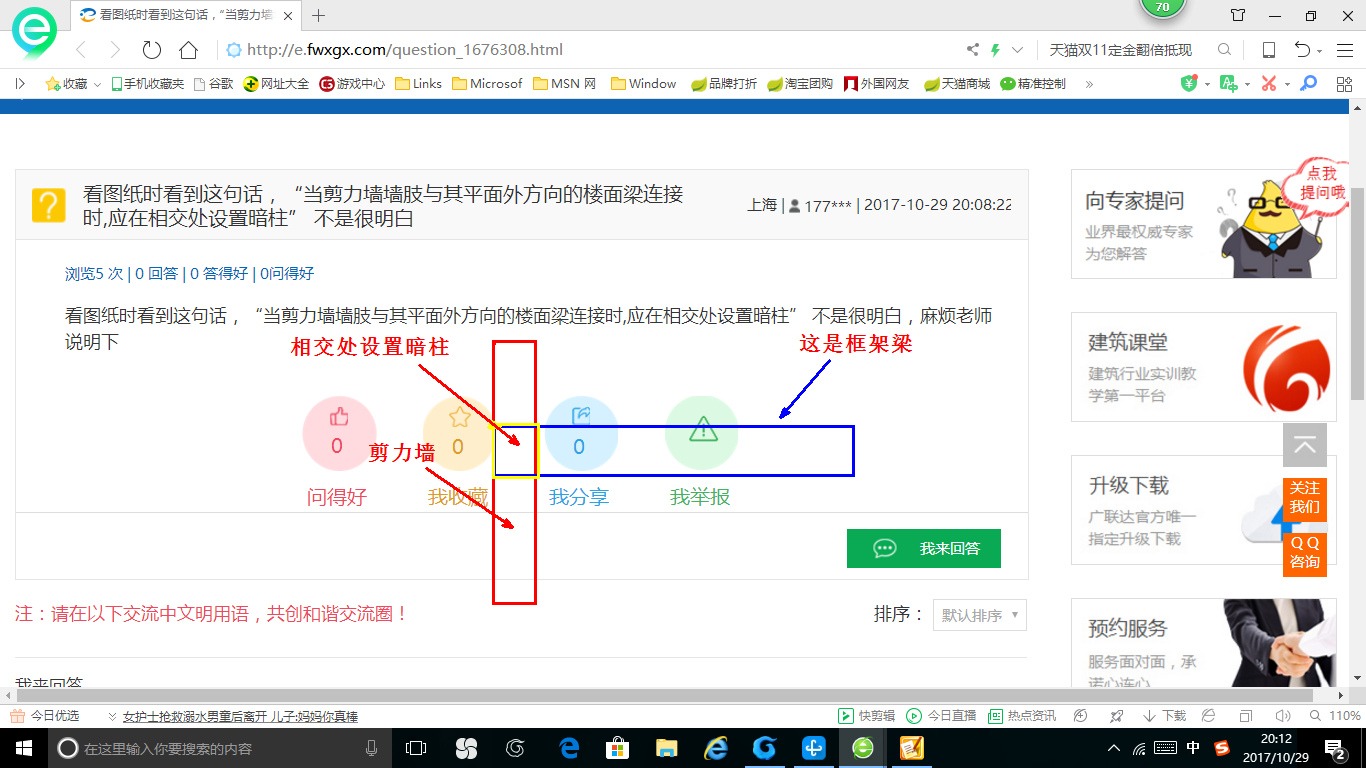1366x768 pixels.
Task: Open the 网址大全 bookmark
Action: pos(277,84)
